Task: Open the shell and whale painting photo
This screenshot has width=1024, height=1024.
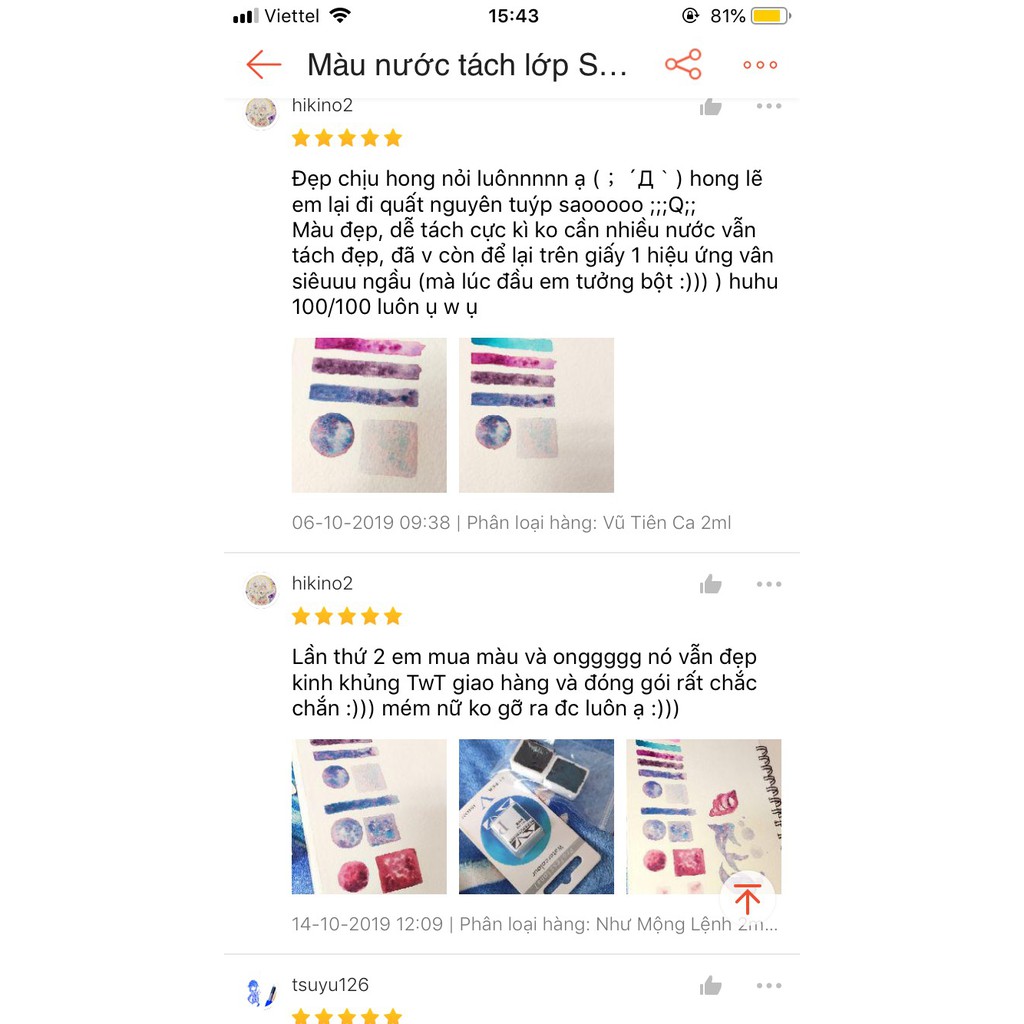Action: (703, 816)
